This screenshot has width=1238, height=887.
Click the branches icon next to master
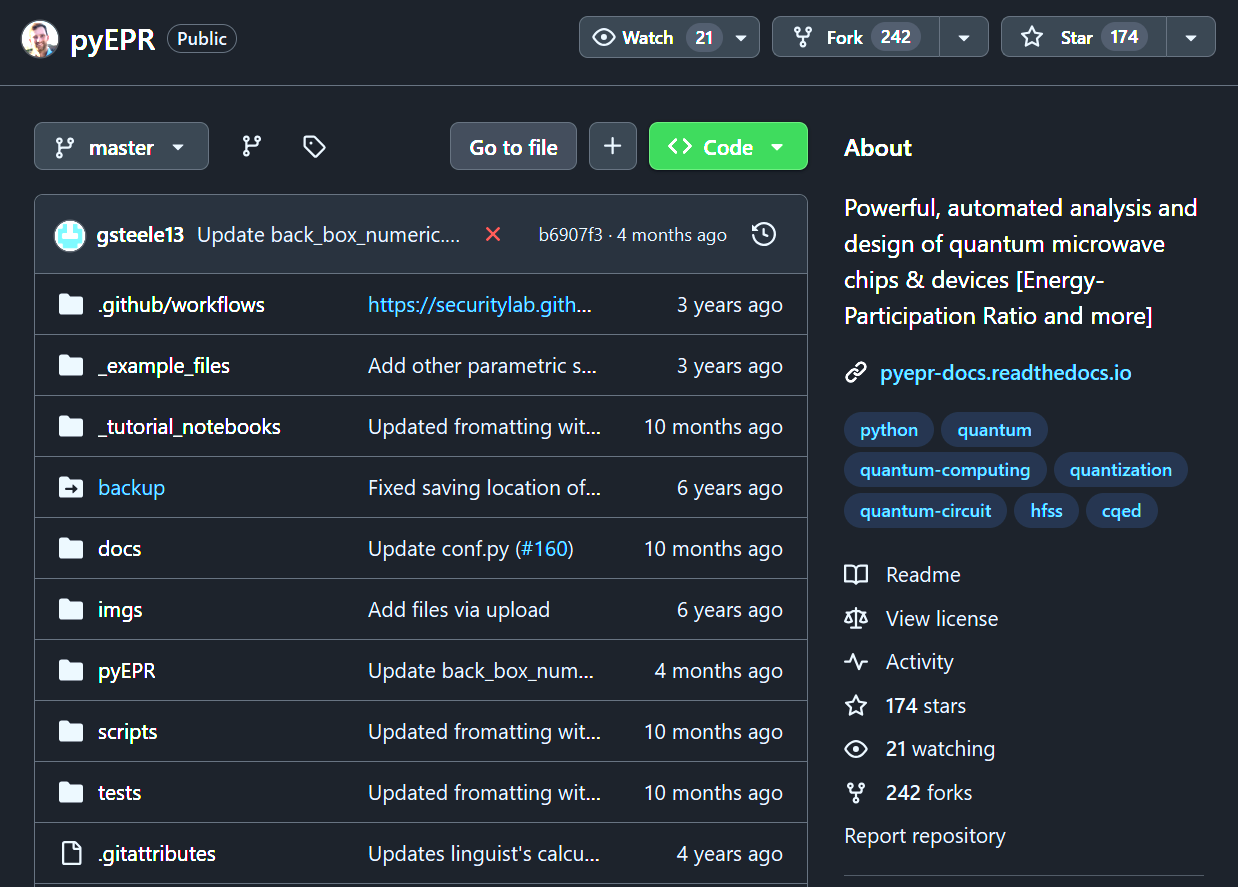(x=251, y=146)
